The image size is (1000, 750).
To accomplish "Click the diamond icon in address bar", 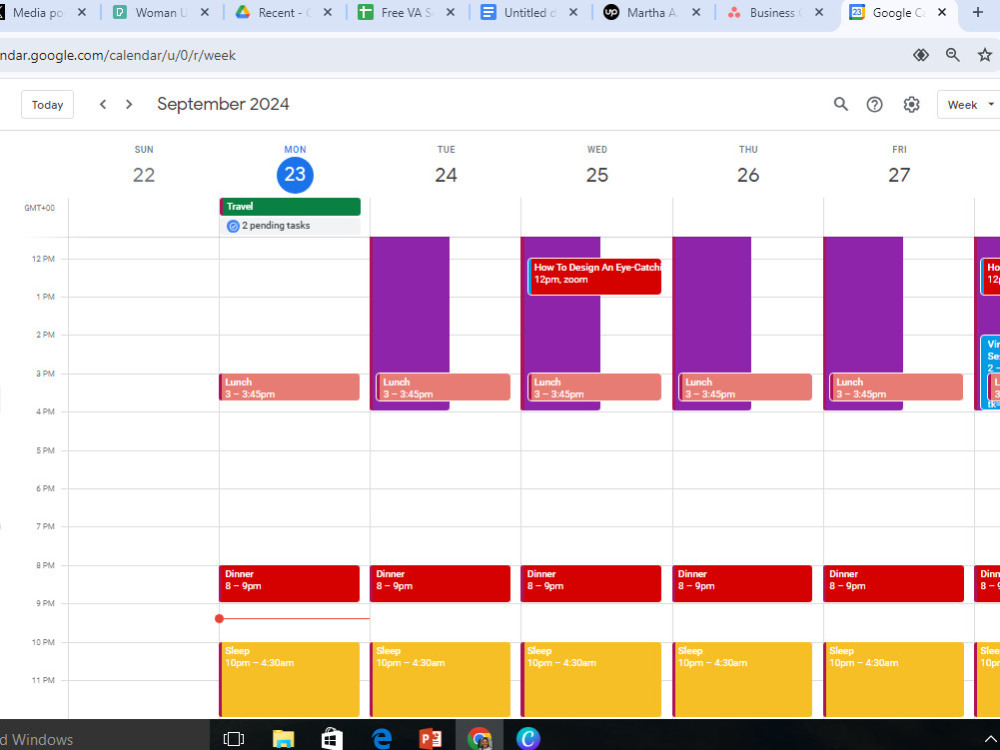I will pyautogui.click(x=920, y=55).
